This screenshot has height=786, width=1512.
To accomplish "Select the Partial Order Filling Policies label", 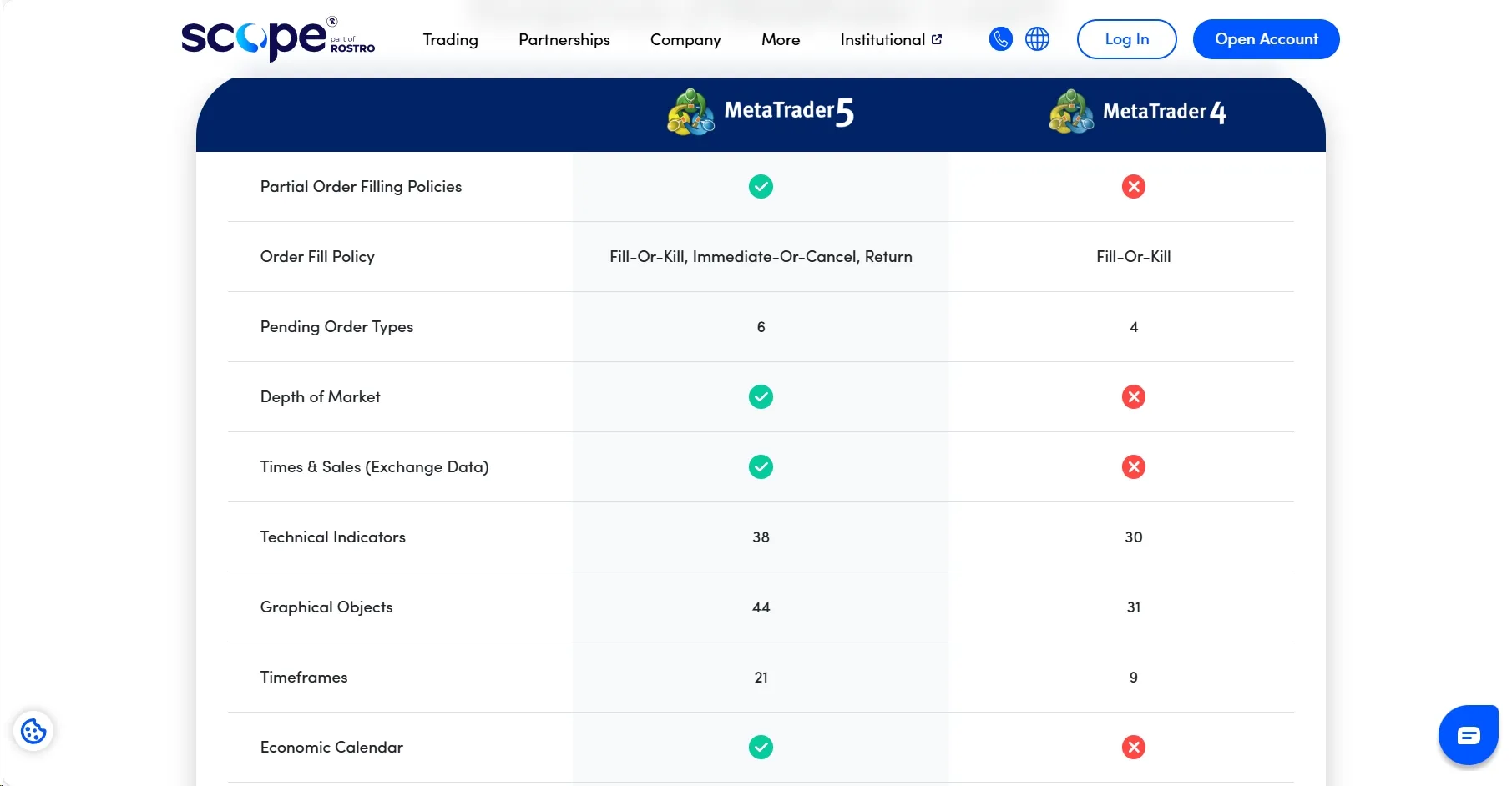I will (x=361, y=187).
